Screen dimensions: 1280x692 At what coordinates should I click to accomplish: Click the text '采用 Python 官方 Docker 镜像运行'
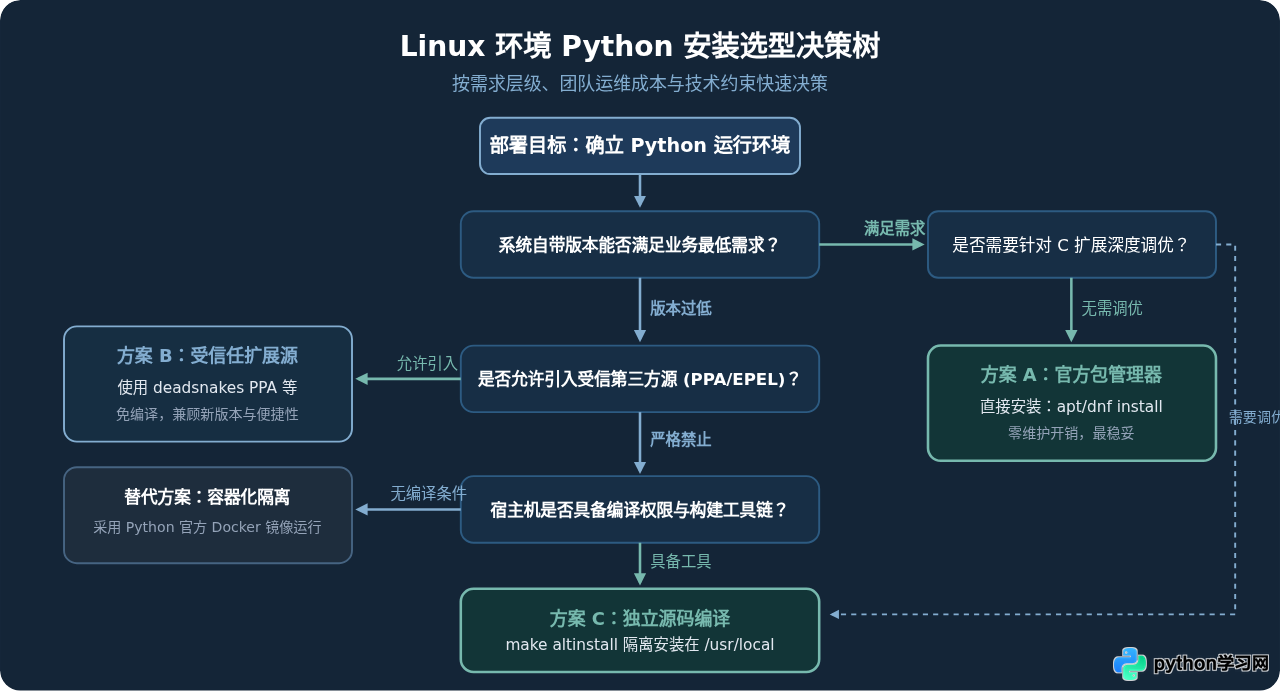(208, 527)
